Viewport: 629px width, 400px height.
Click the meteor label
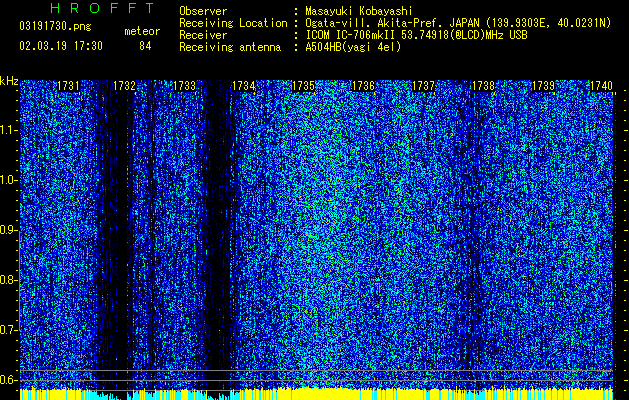(x=142, y=31)
